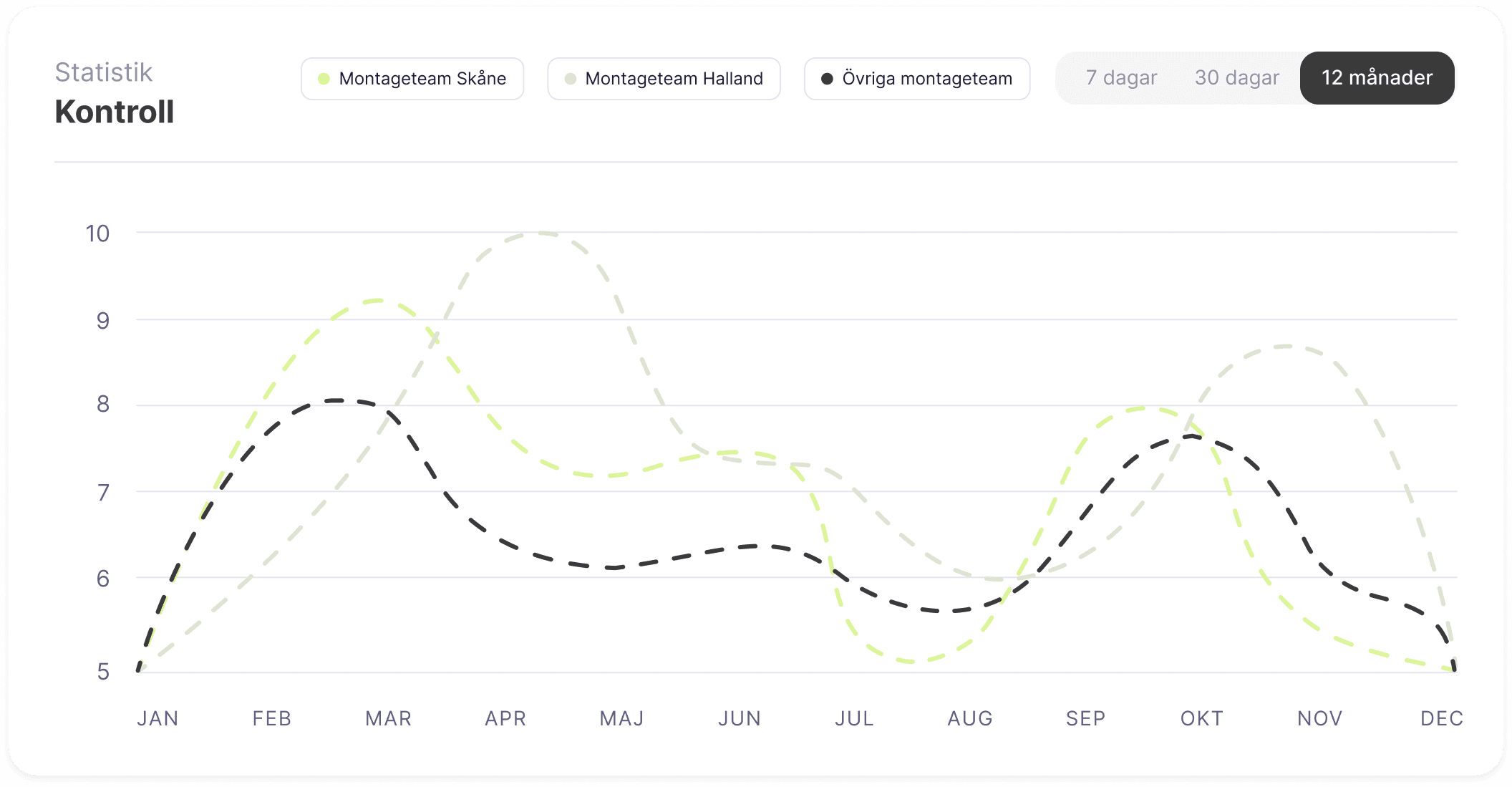This screenshot has height=787, width=1512.
Task: Click the OKT month label
Action: click(1201, 718)
